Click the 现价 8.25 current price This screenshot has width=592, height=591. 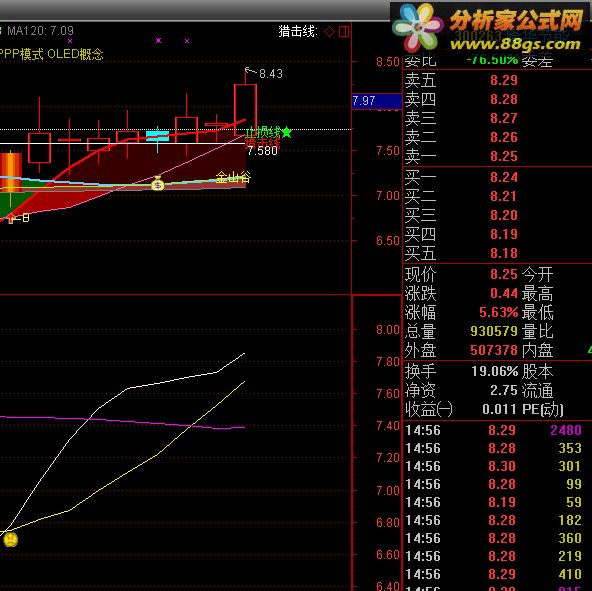(504, 274)
